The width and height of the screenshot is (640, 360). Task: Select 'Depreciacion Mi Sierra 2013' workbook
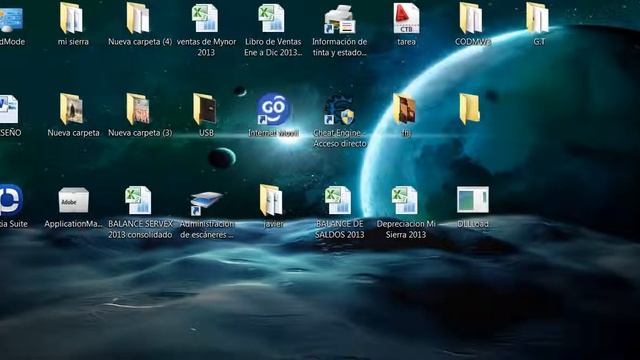(404, 200)
